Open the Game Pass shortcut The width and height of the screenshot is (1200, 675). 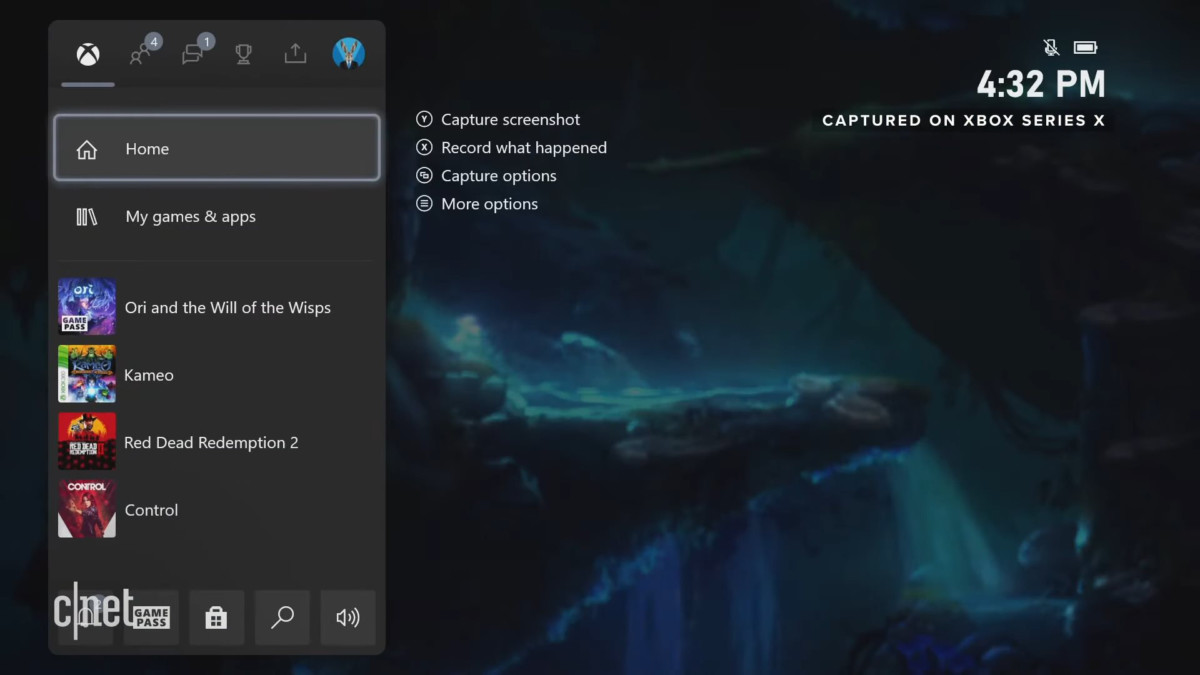click(x=151, y=617)
